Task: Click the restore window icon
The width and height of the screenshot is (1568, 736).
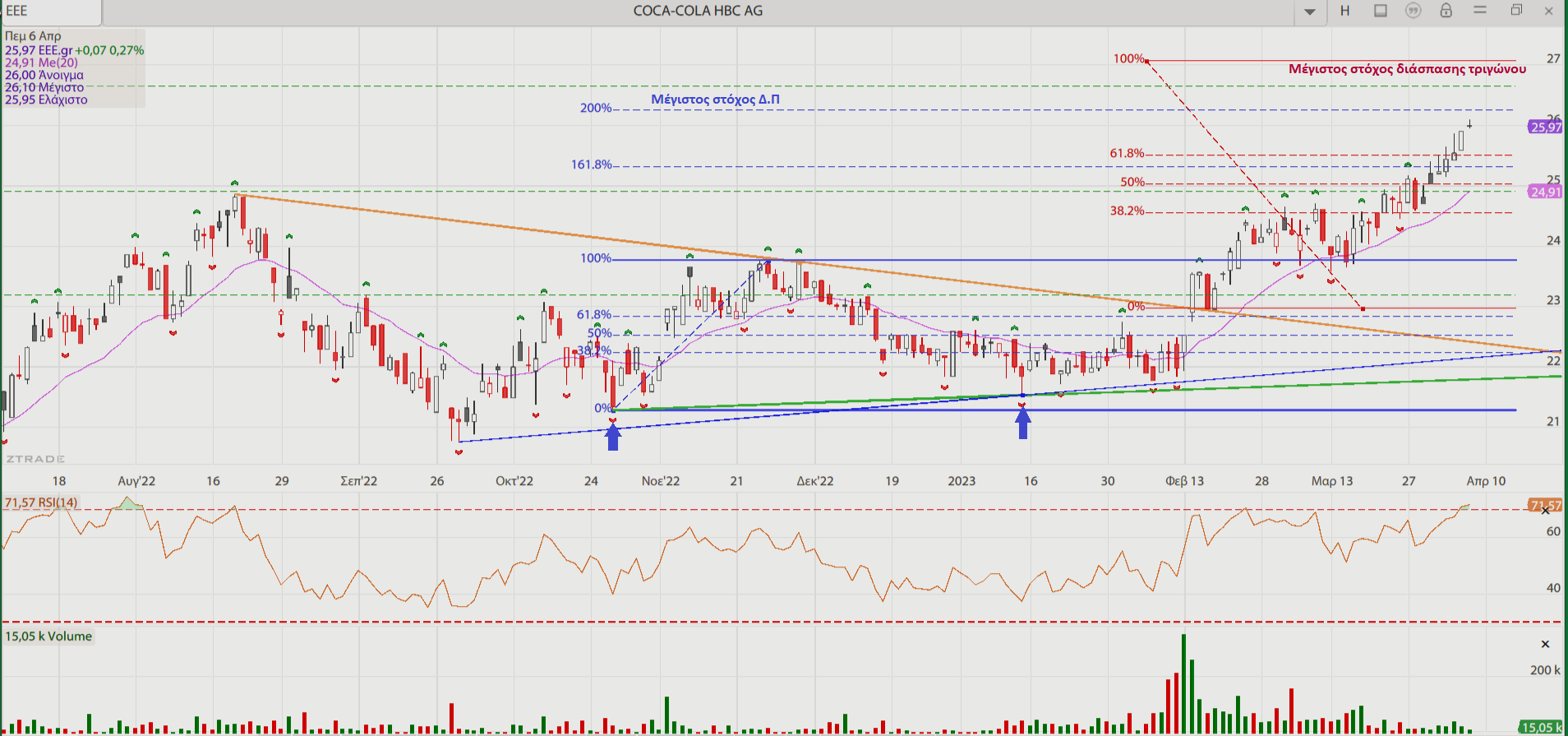Action: coord(1516,10)
